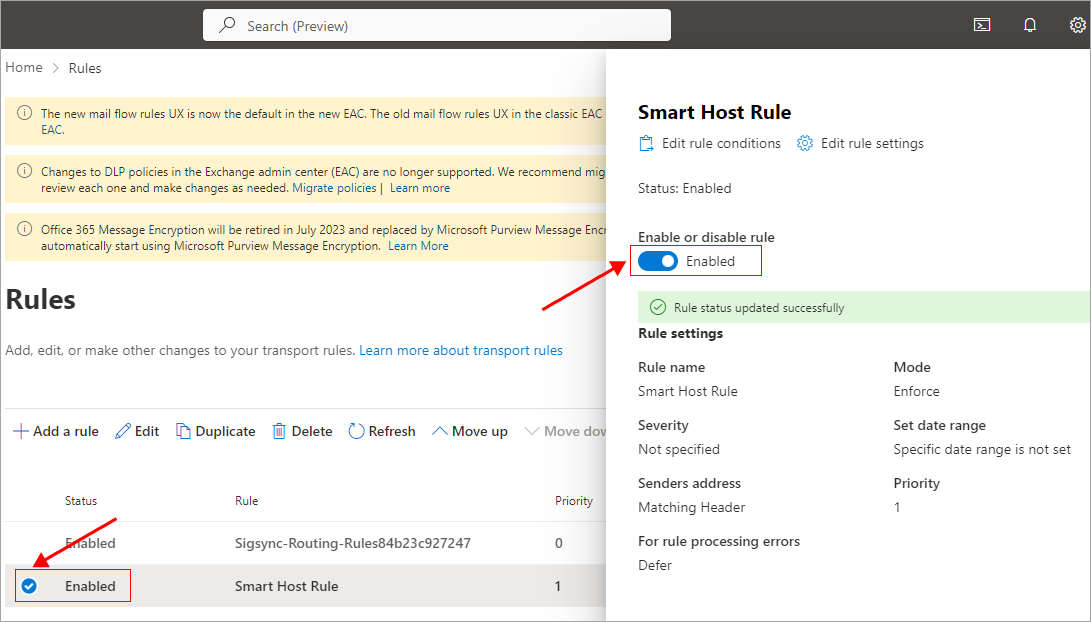Move rule up with the chevron button
1091x622 pixels.
click(x=439, y=432)
